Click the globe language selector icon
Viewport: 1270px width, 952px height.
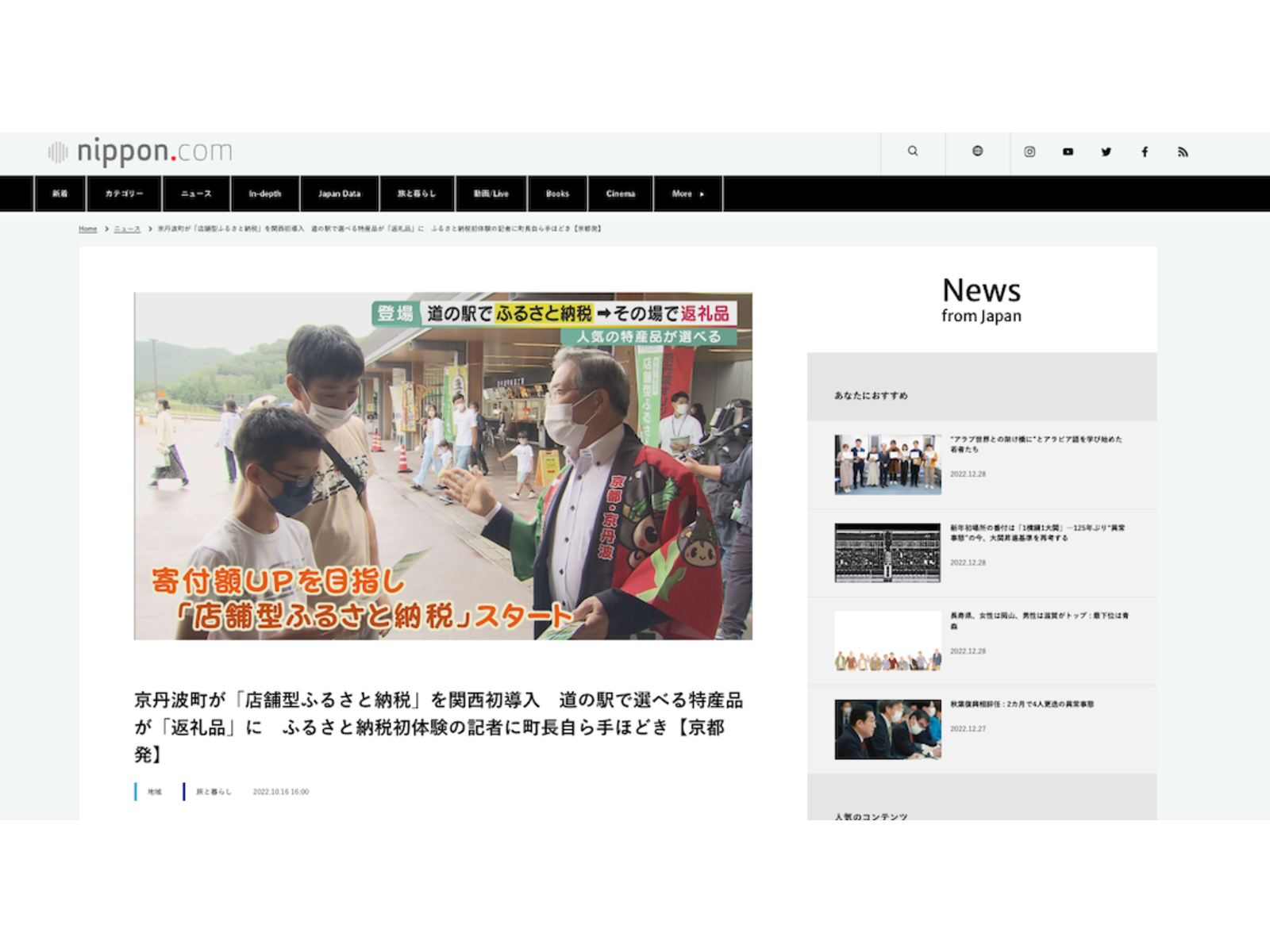[977, 151]
